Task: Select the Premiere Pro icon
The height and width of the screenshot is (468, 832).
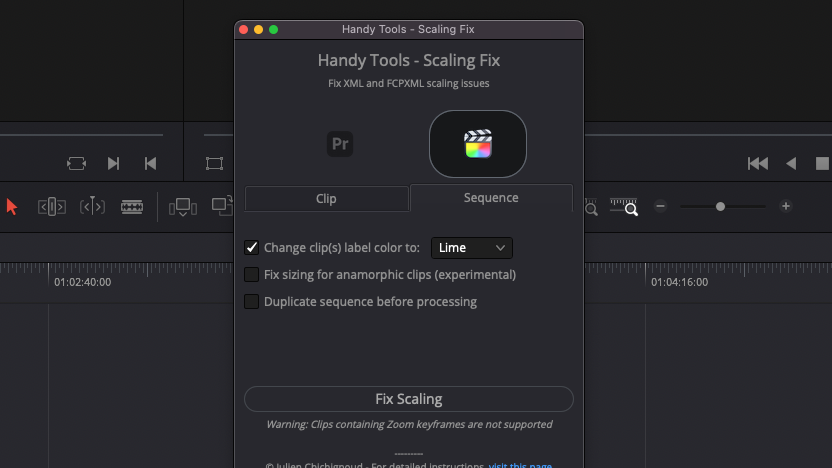Action: click(340, 144)
